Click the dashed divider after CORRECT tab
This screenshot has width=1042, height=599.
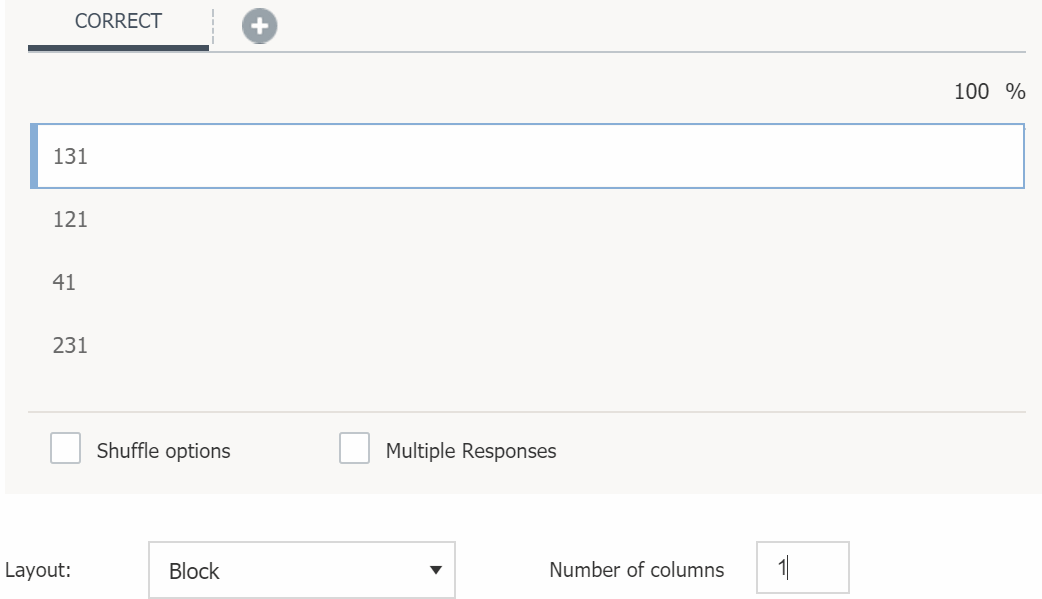coord(213,24)
